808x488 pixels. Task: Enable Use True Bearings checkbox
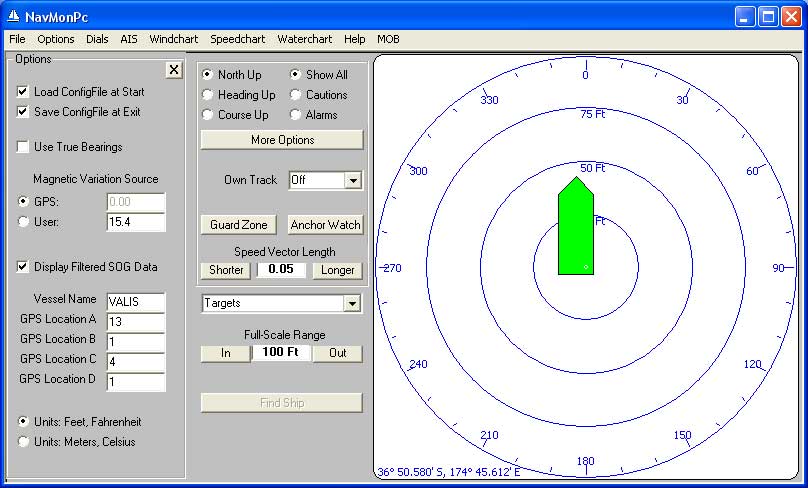[23, 147]
